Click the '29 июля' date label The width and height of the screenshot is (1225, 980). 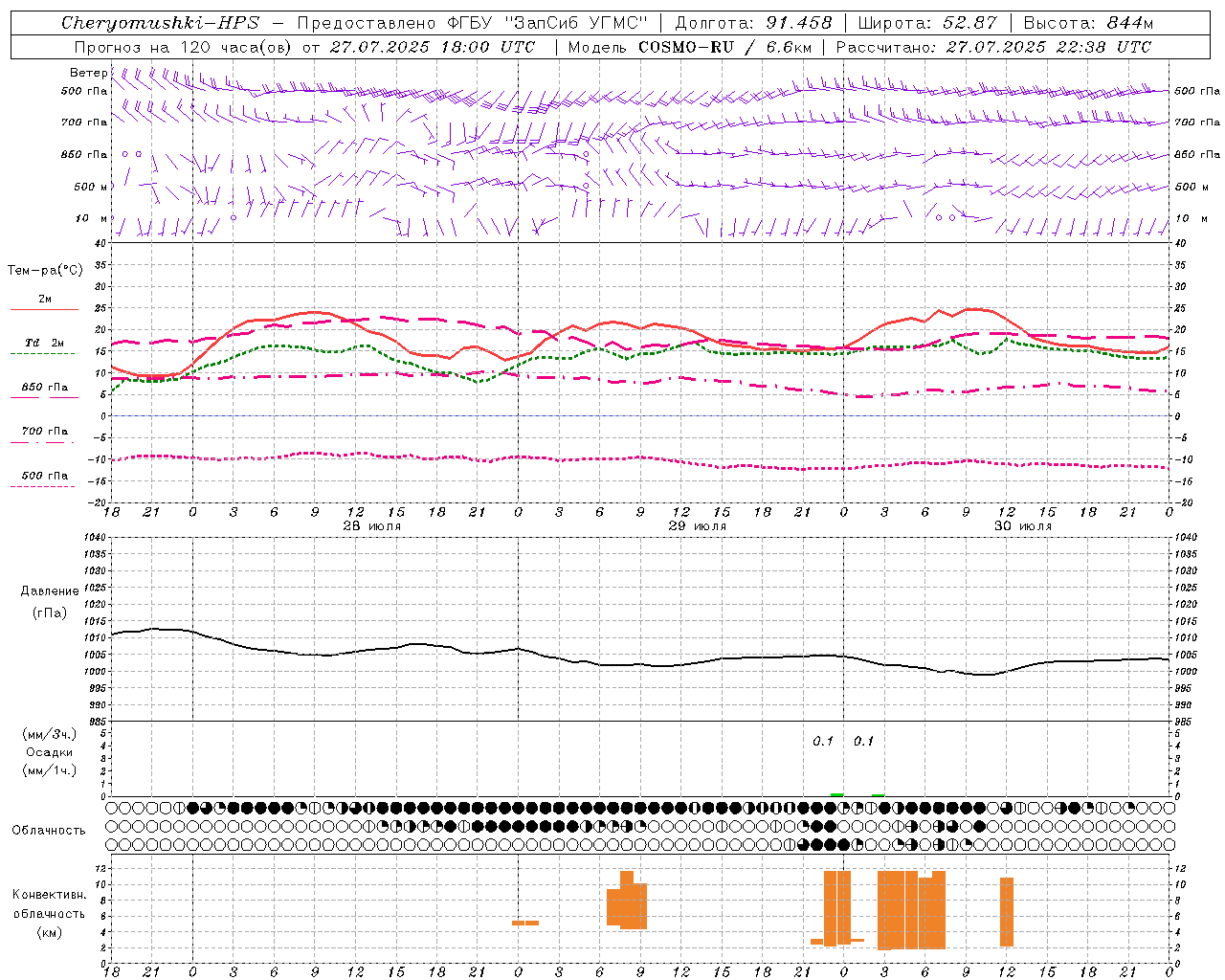click(697, 526)
